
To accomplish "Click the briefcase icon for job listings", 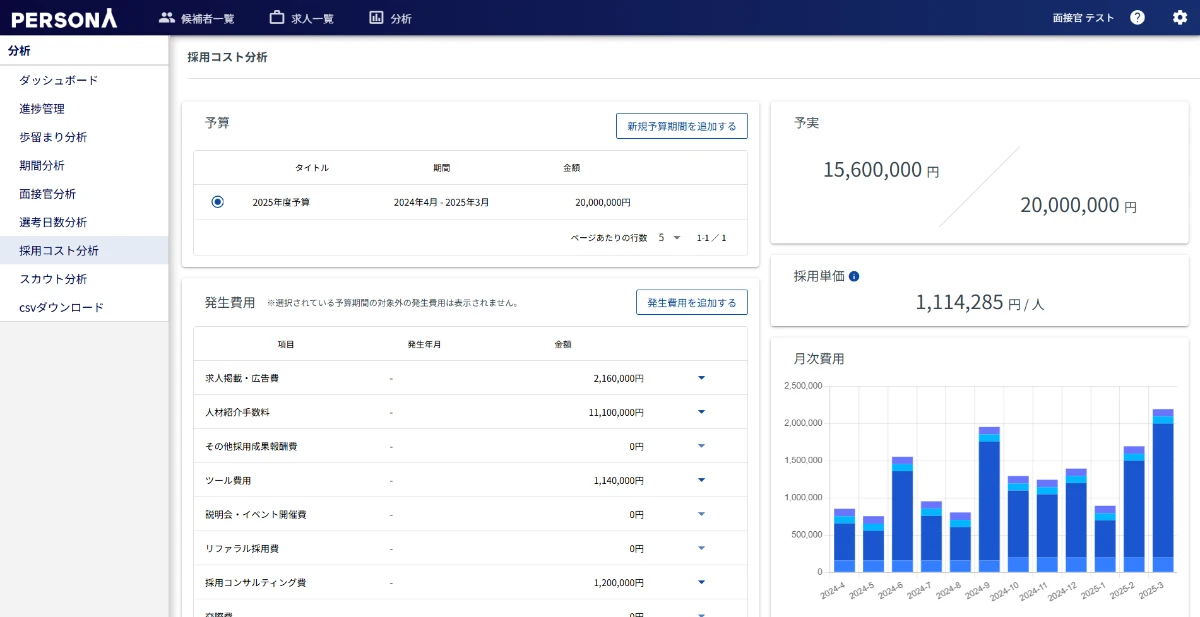I will 277,17.
